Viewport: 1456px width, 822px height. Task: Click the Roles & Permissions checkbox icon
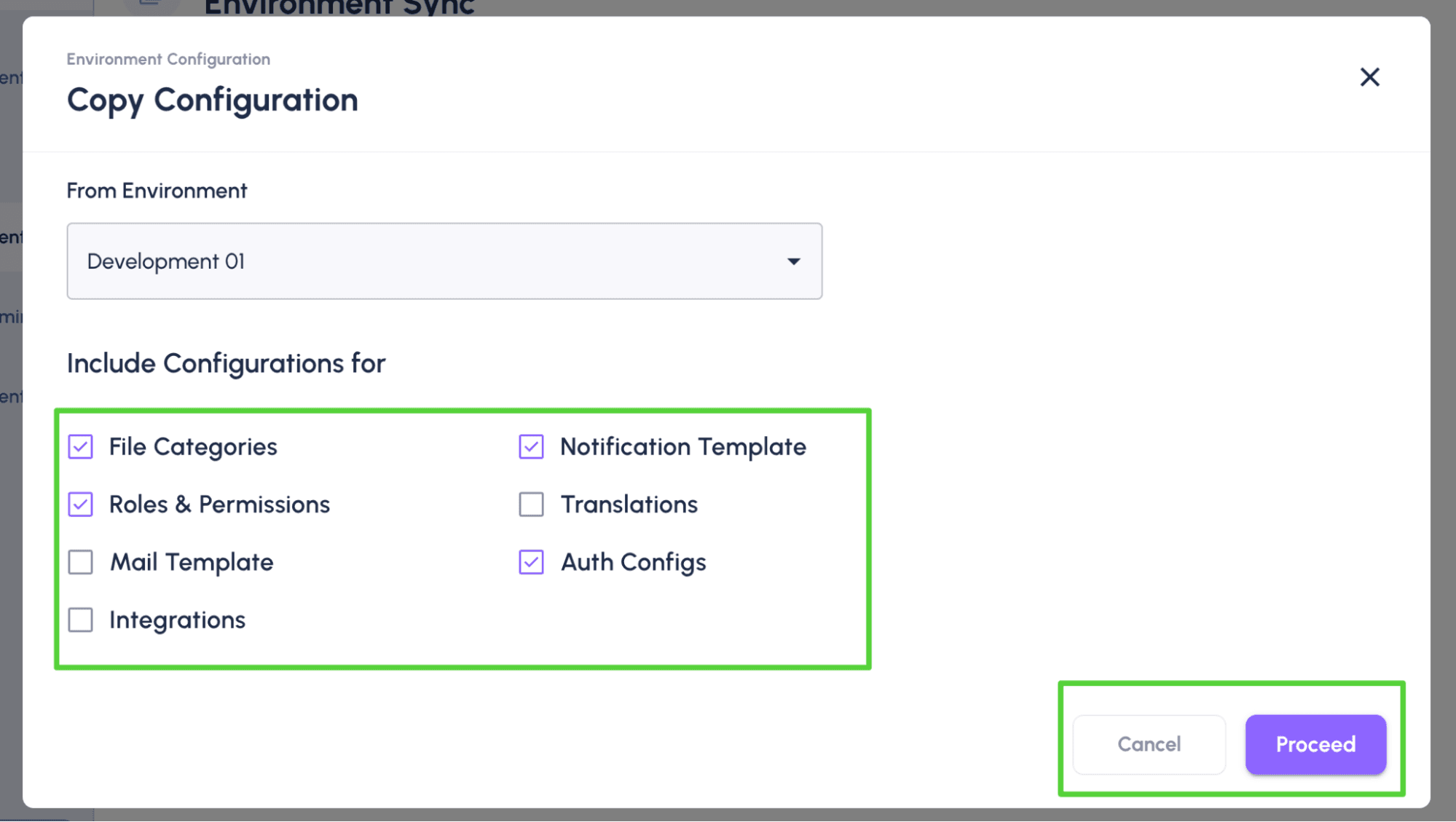pyautogui.click(x=80, y=504)
